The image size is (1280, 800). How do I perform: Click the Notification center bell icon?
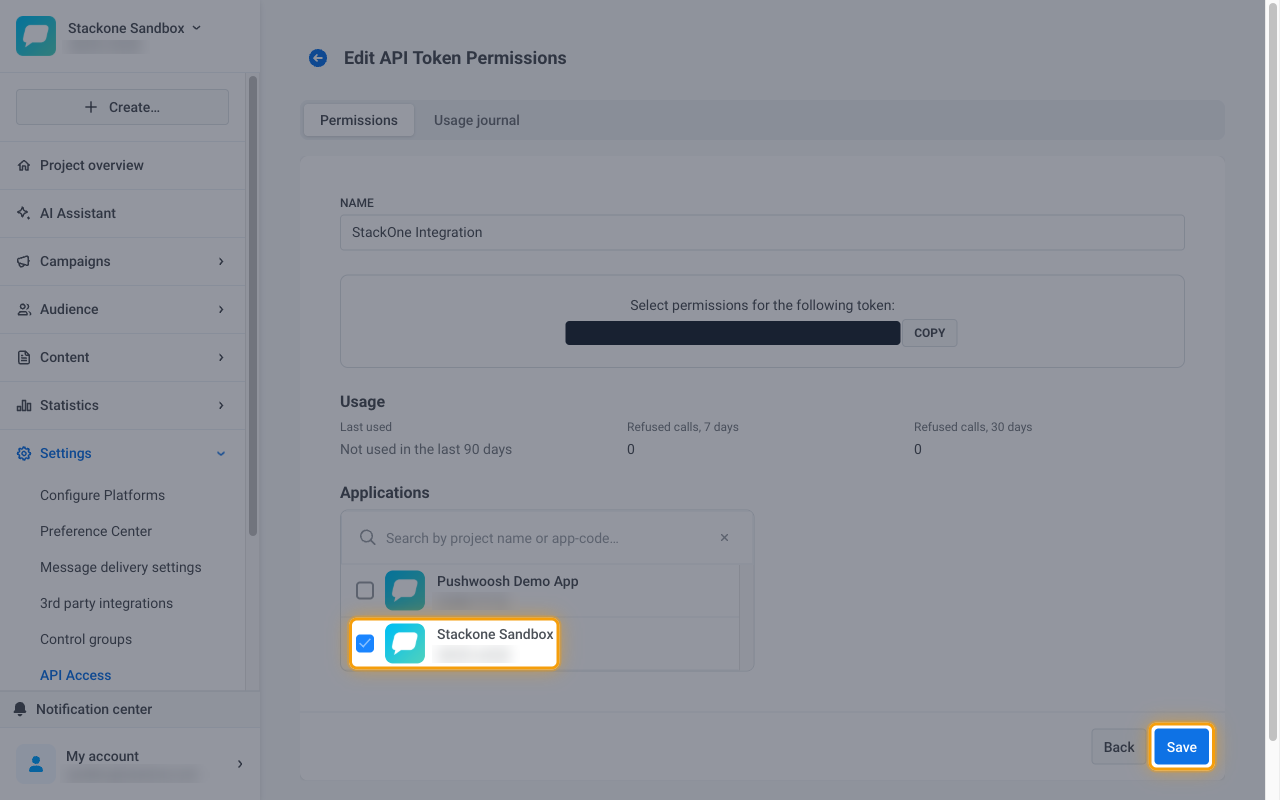(20, 709)
